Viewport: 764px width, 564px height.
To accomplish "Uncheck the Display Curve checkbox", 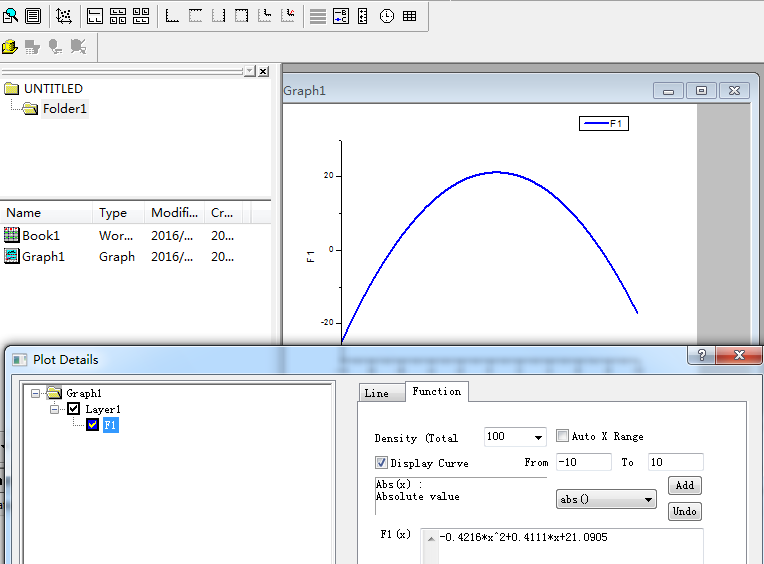I will point(382,463).
